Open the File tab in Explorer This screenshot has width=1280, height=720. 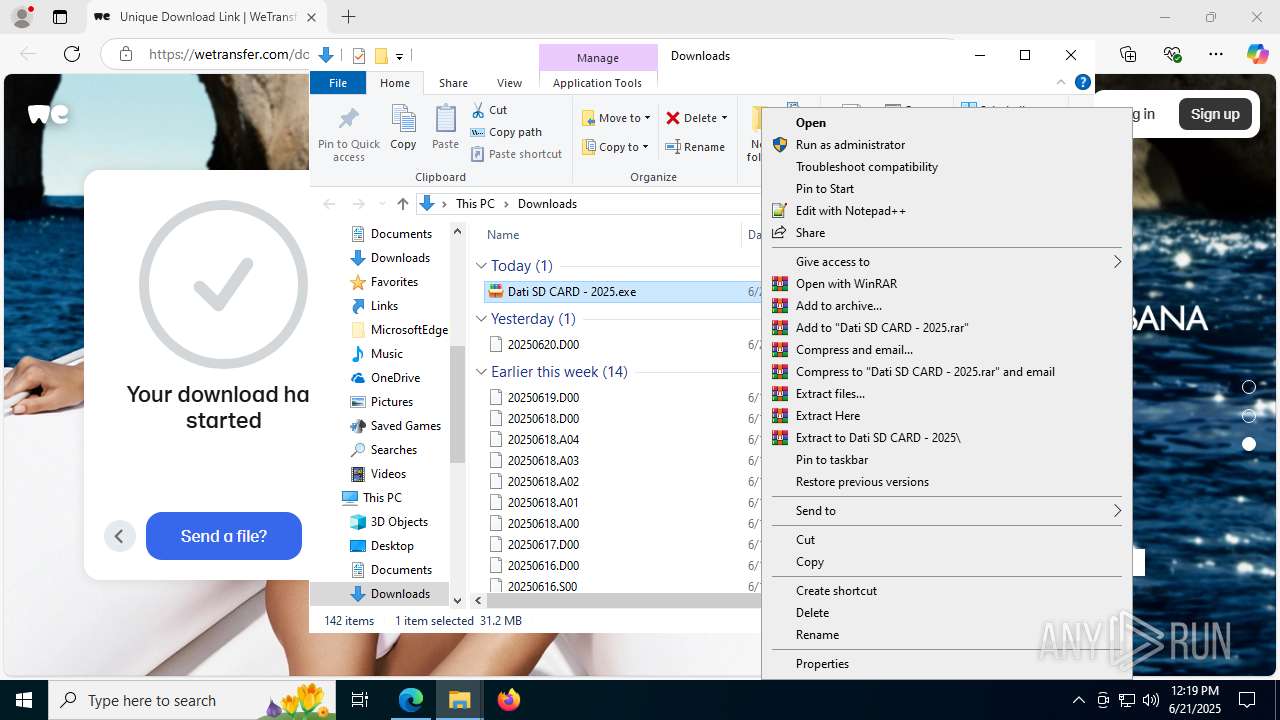pyautogui.click(x=338, y=83)
